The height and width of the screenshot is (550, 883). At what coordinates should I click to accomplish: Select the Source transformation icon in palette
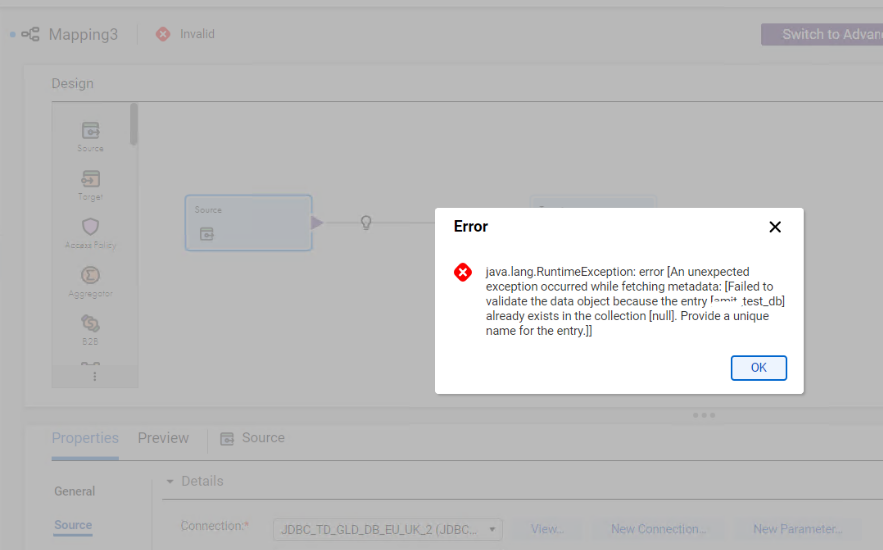90,131
